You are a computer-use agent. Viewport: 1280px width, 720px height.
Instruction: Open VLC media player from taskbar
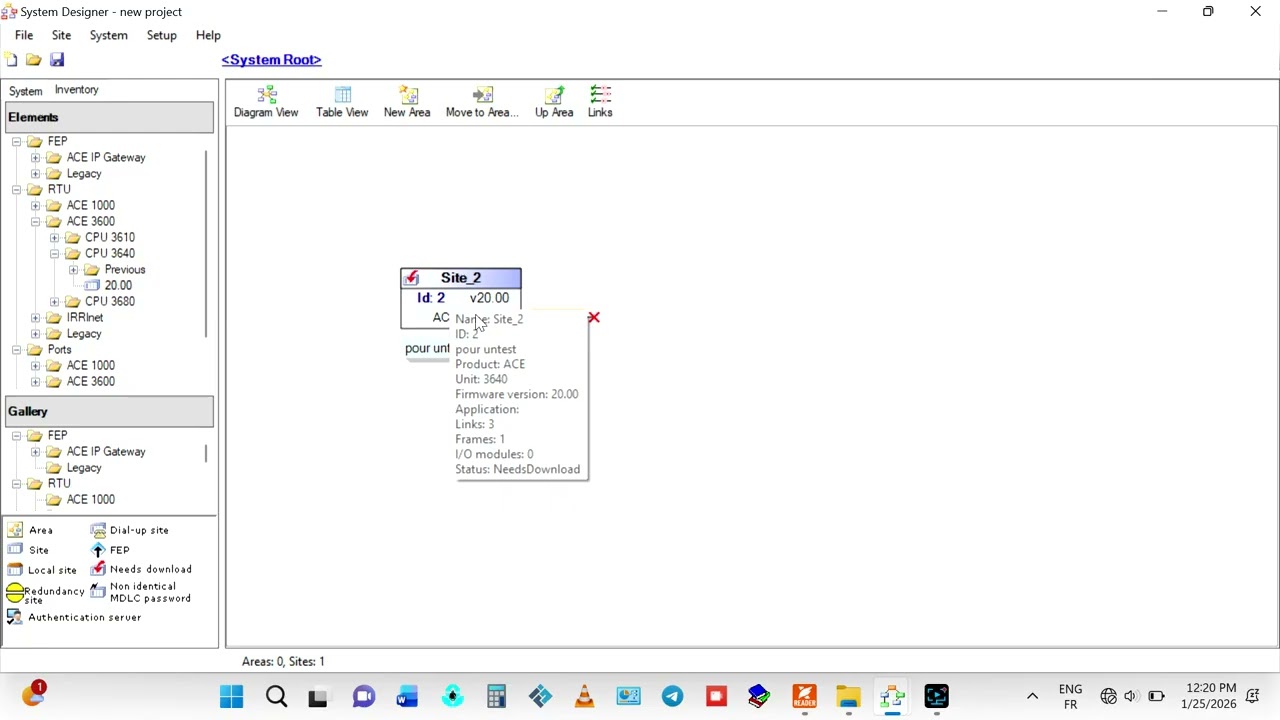pyautogui.click(x=584, y=696)
